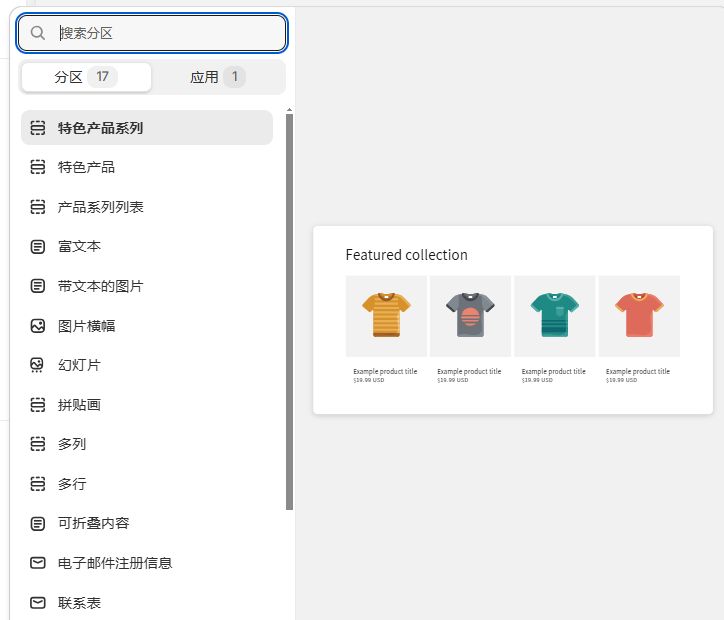The width and height of the screenshot is (724, 620).
Task: Focus the 搜索分区 search field
Action: pyautogui.click(x=152, y=33)
